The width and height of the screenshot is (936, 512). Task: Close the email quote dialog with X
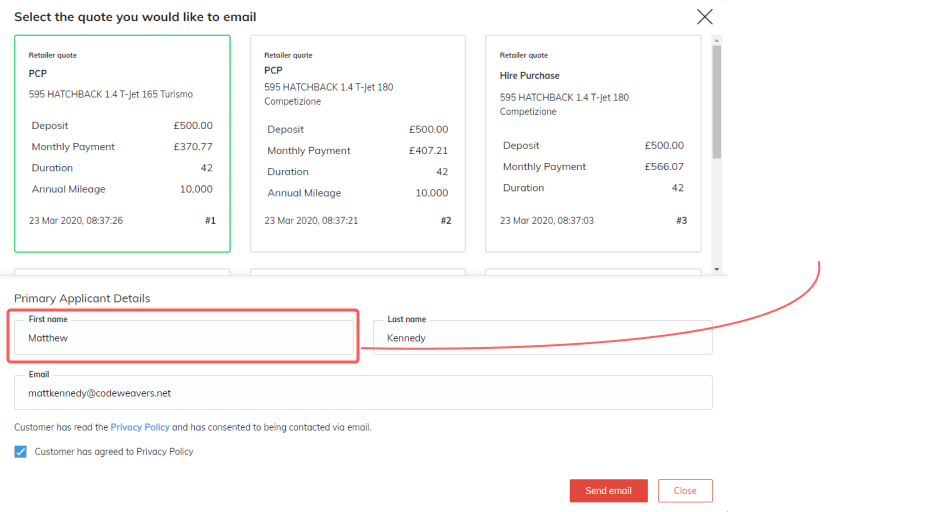point(704,17)
